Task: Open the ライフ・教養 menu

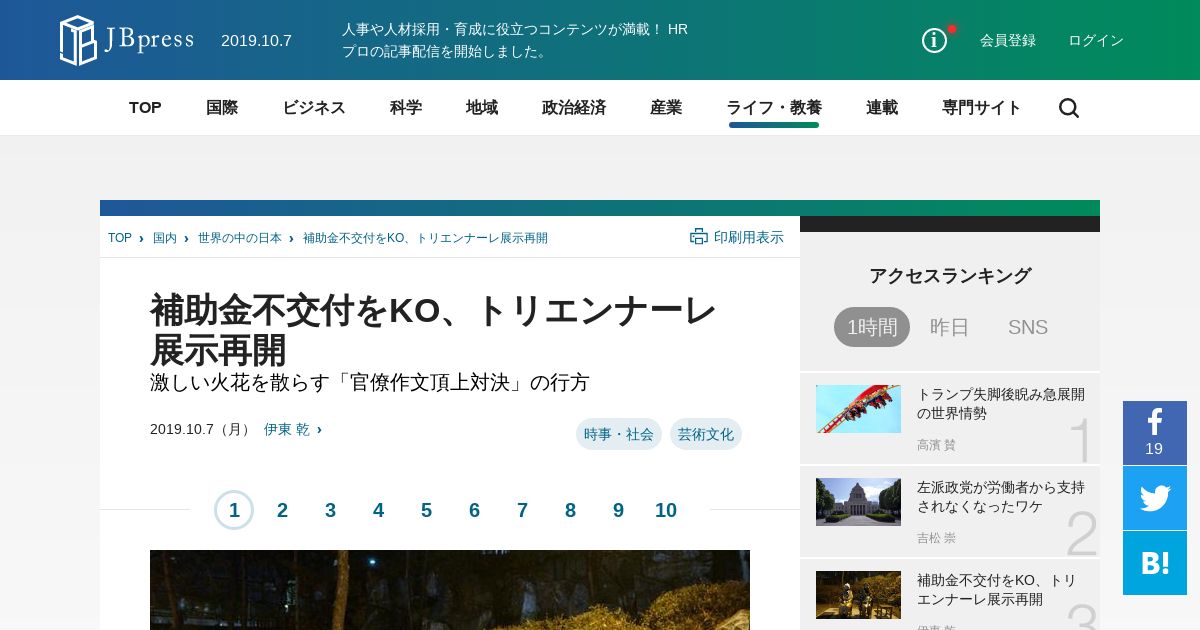Action: pos(774,108)
